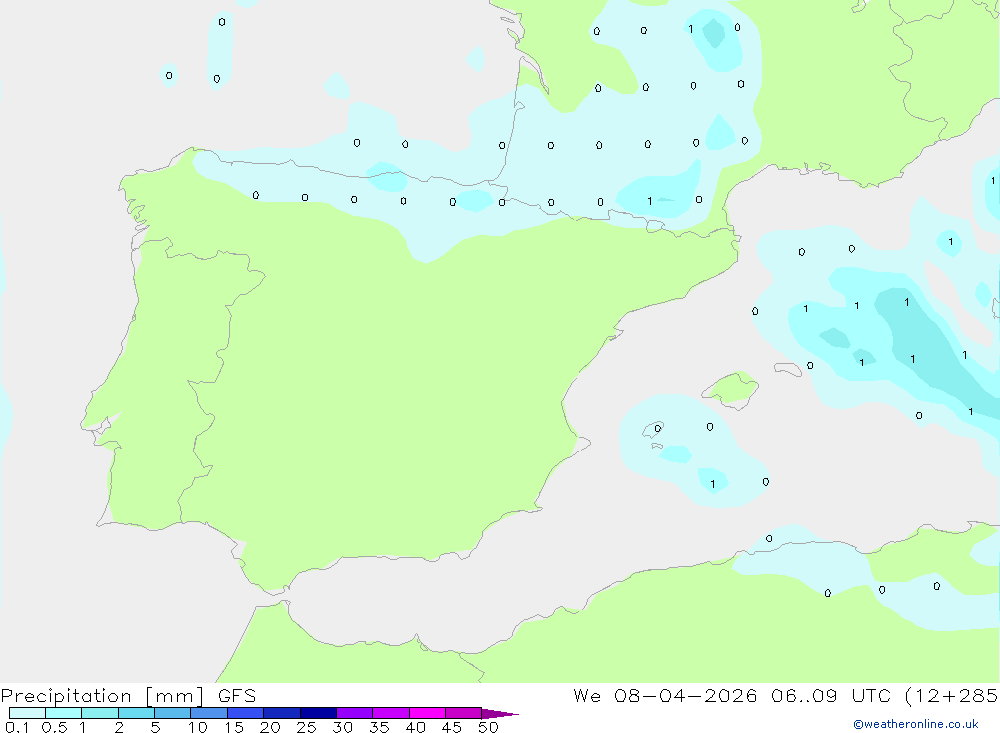This screenshot has height=733, width=1000.
Task: Select the 20–25 mm dark blue legend swatch
Action: point(281,713)
